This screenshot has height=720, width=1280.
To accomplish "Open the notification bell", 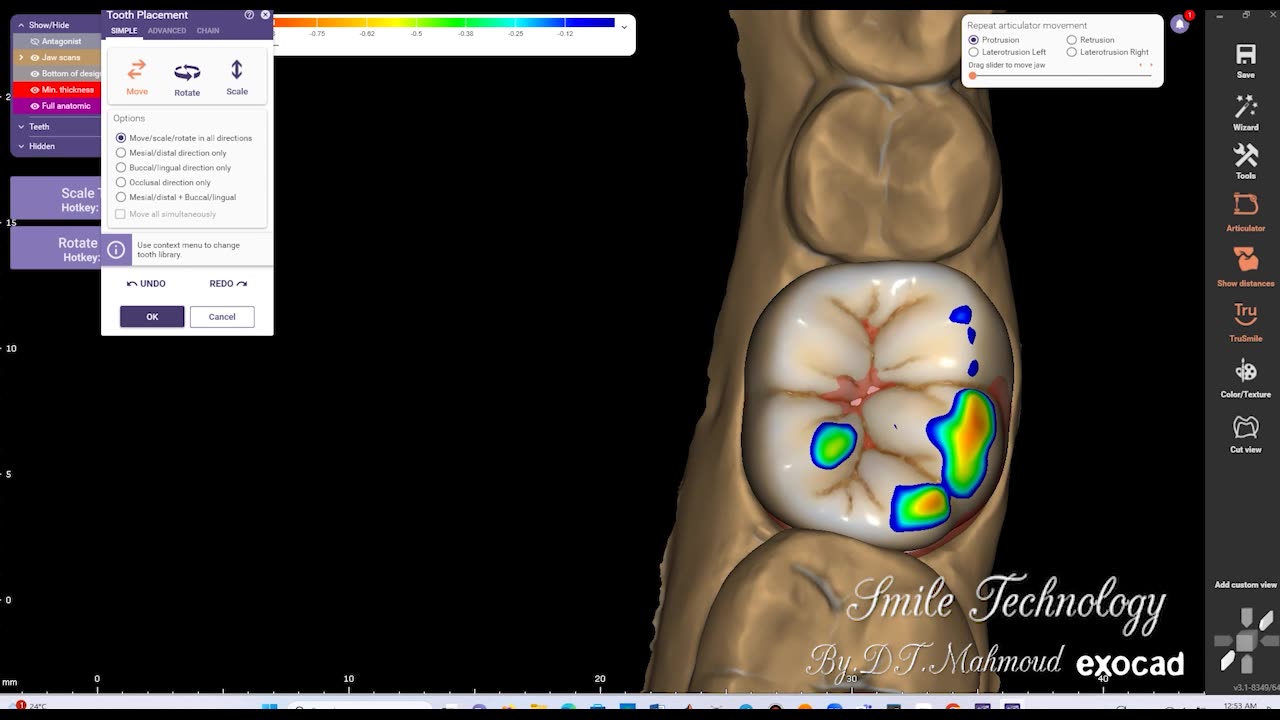I will 1180,24.
